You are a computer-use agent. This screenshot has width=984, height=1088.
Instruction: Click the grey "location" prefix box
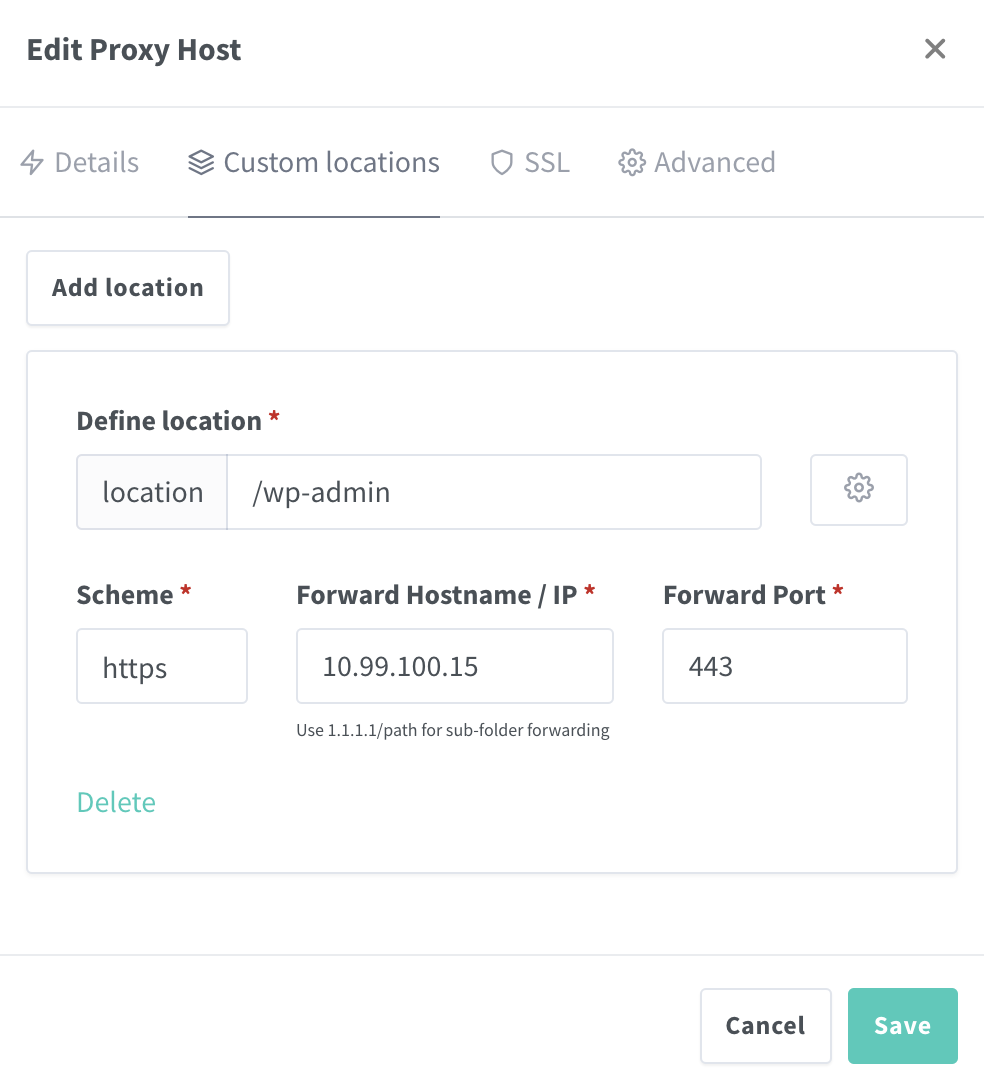152,492
